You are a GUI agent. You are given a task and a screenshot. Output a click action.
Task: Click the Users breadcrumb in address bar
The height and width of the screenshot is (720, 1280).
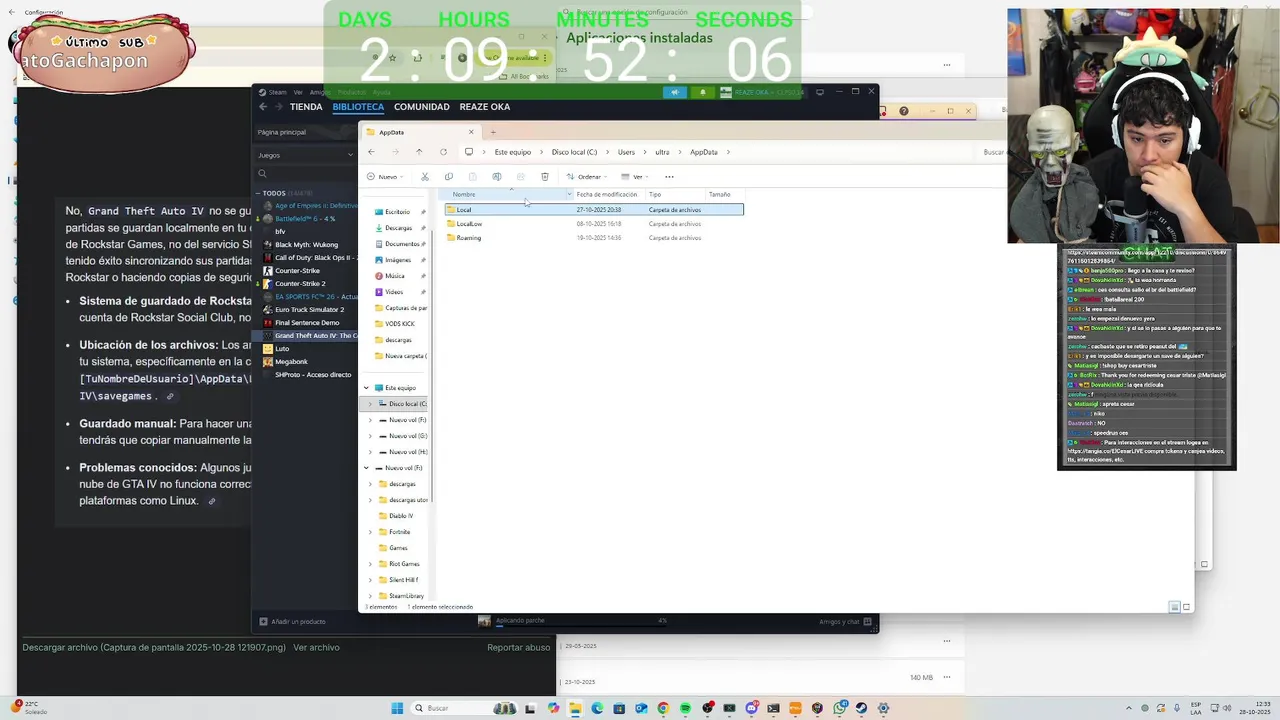(x=626, y=152)
